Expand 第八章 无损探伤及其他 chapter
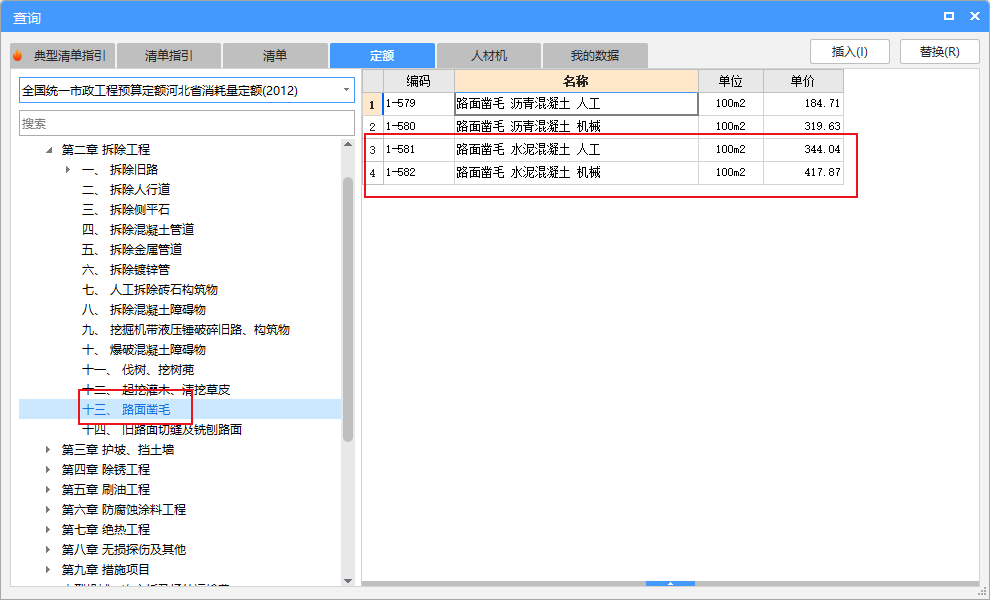Screen dimensions: 990x600 coord(48,549)
